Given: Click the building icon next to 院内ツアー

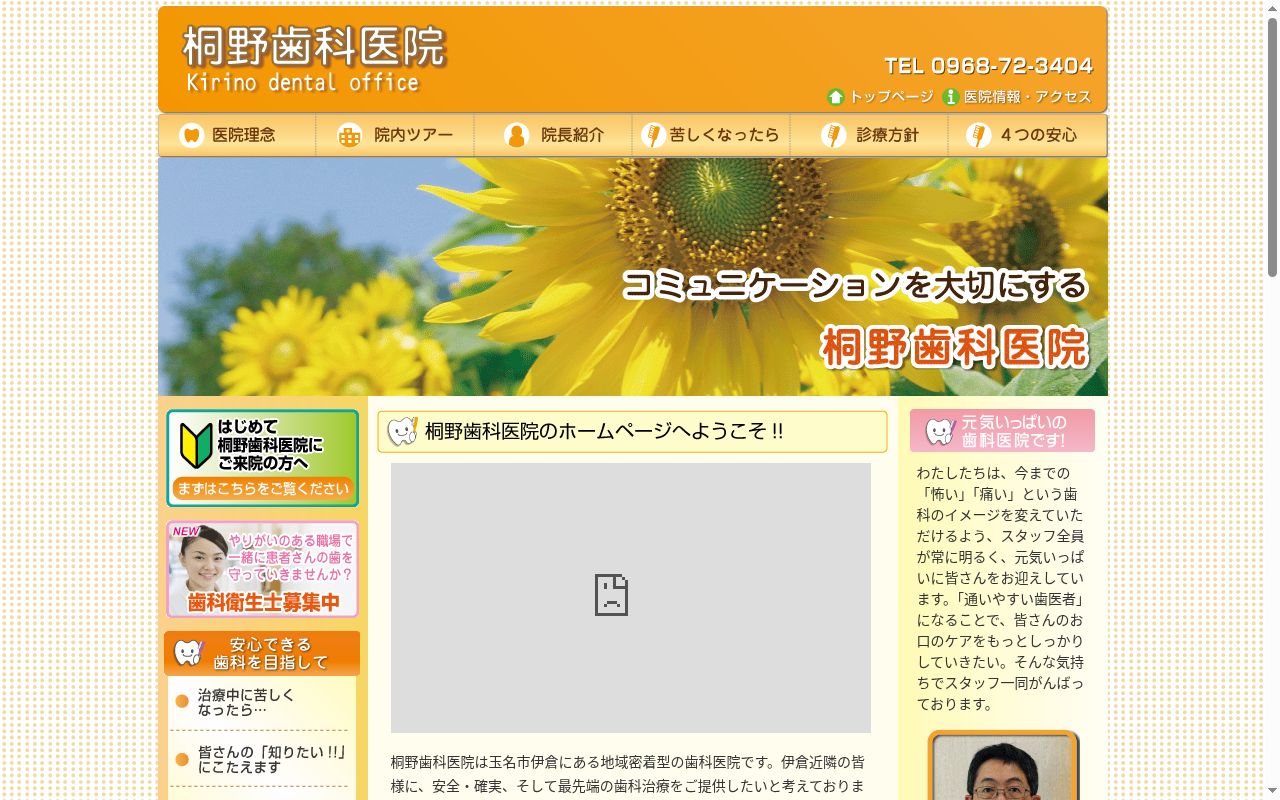Looking at the screenshot, I should (349, 135).
